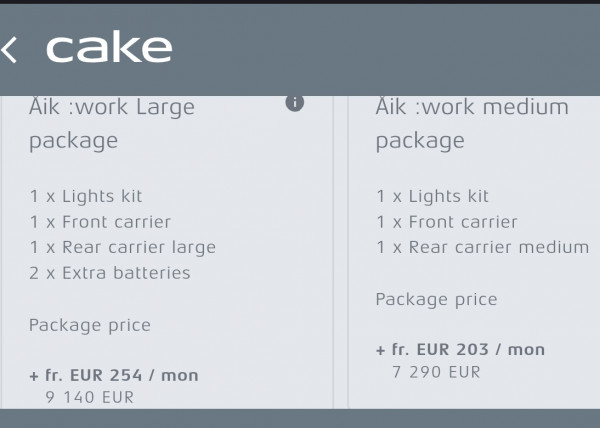Click the EUR 254 / mon price
The width and height of the screenshot is (600, 428).
click(114, 376)
